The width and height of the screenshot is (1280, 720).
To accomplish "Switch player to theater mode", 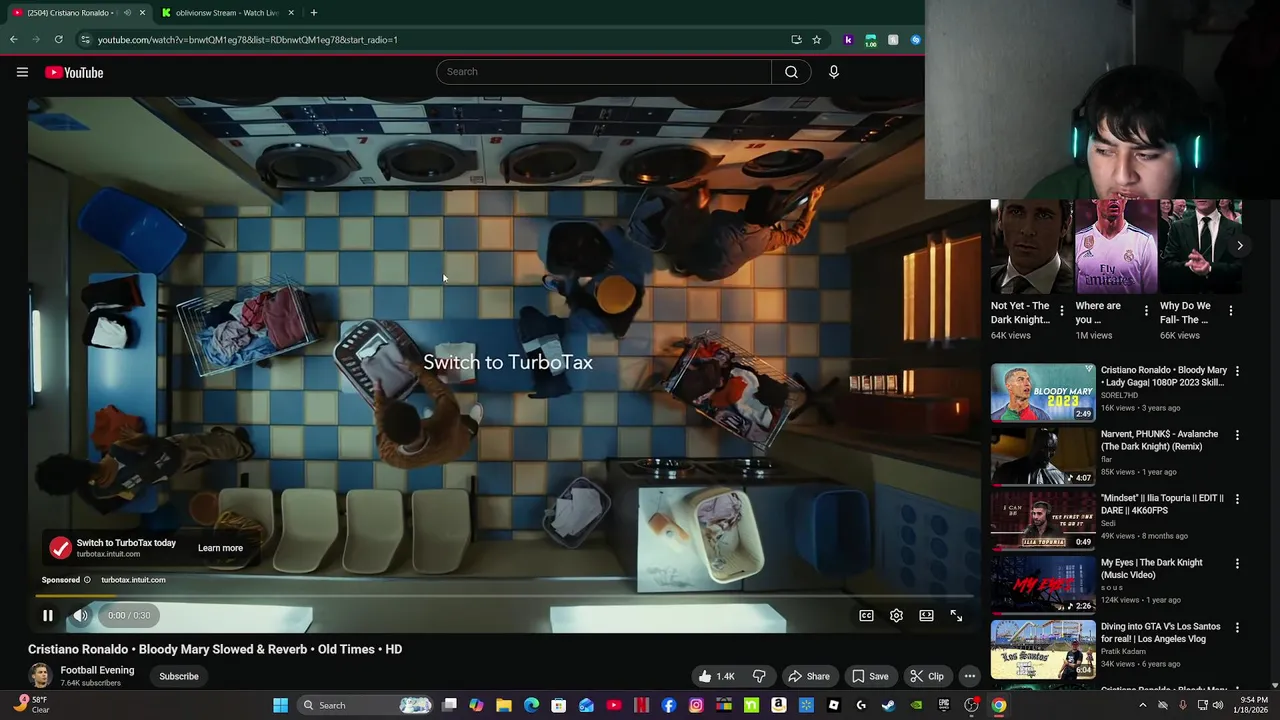I will 926,616.
